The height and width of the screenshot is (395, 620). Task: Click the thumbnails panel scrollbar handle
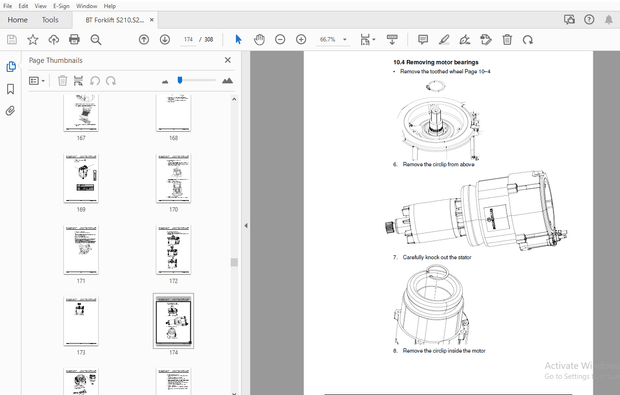tap(234, 262)
